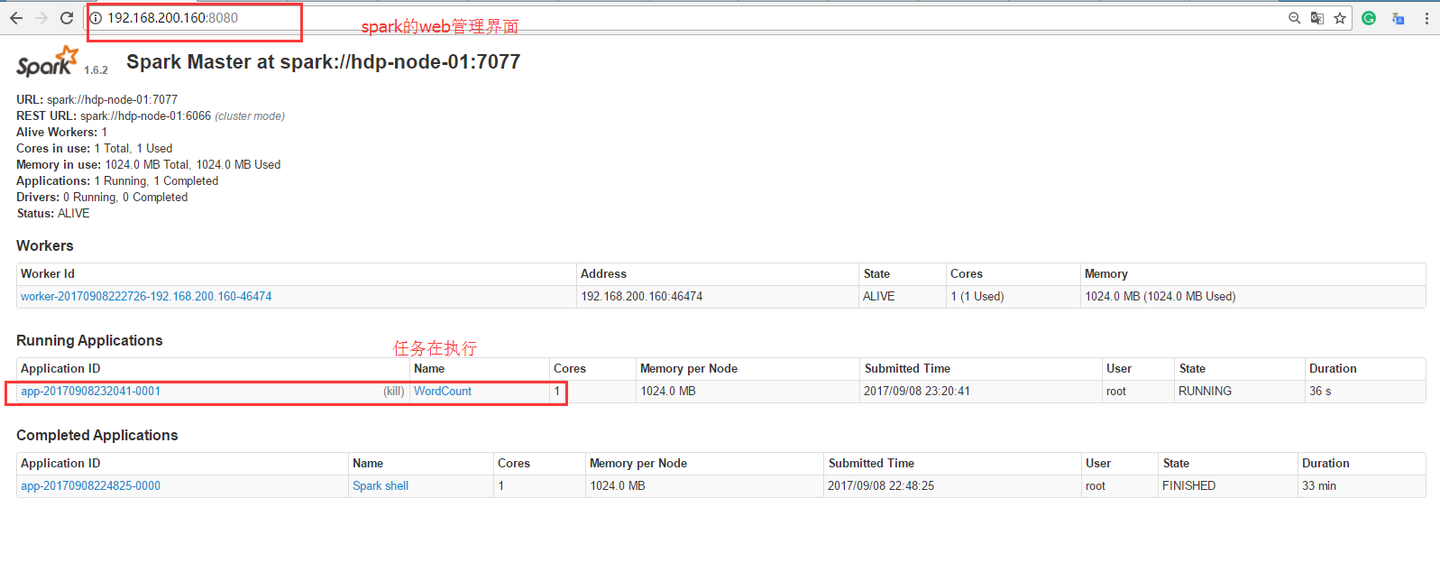Open the translate page icon
Image resolution: width=1440 pixels, height=563 pixels.
click(x=1317, y=18)
